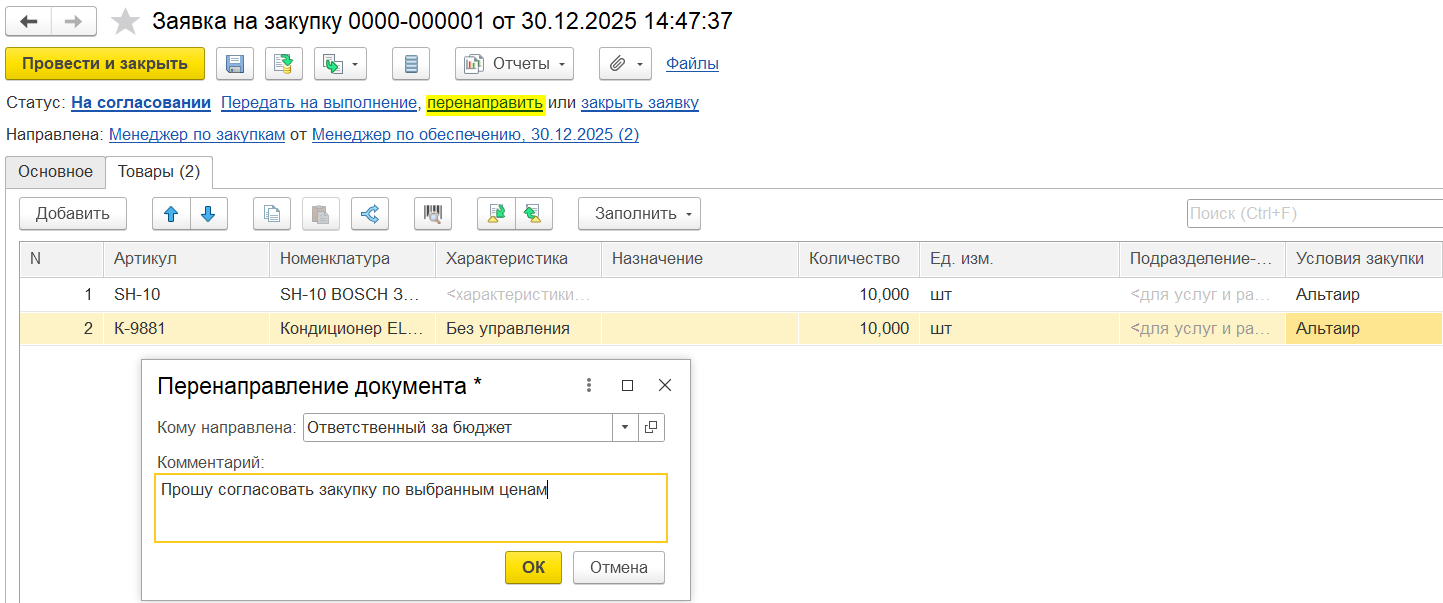The image size is (1443, 603).
Task: Select the Товары (2) tab
Action: coord(159,171)
